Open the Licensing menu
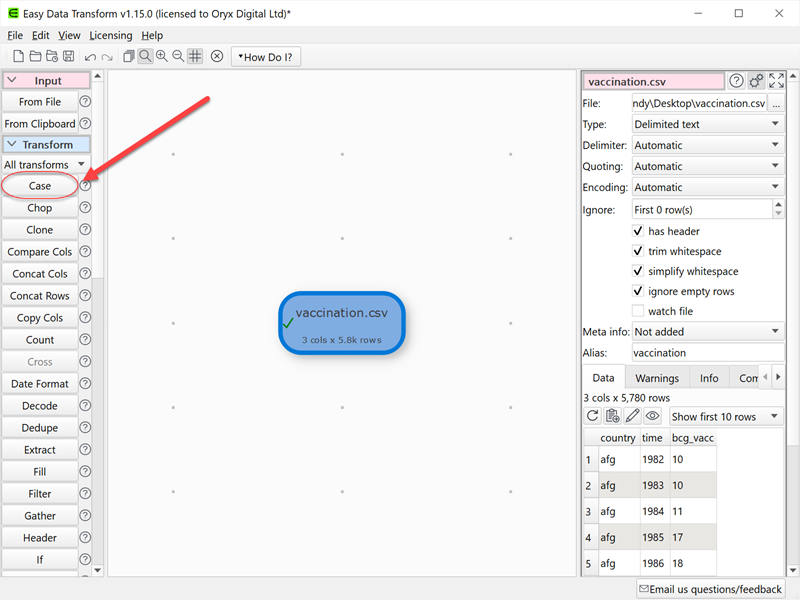The width and height of the screenshot is (800, 600). (x=111, y=35)
